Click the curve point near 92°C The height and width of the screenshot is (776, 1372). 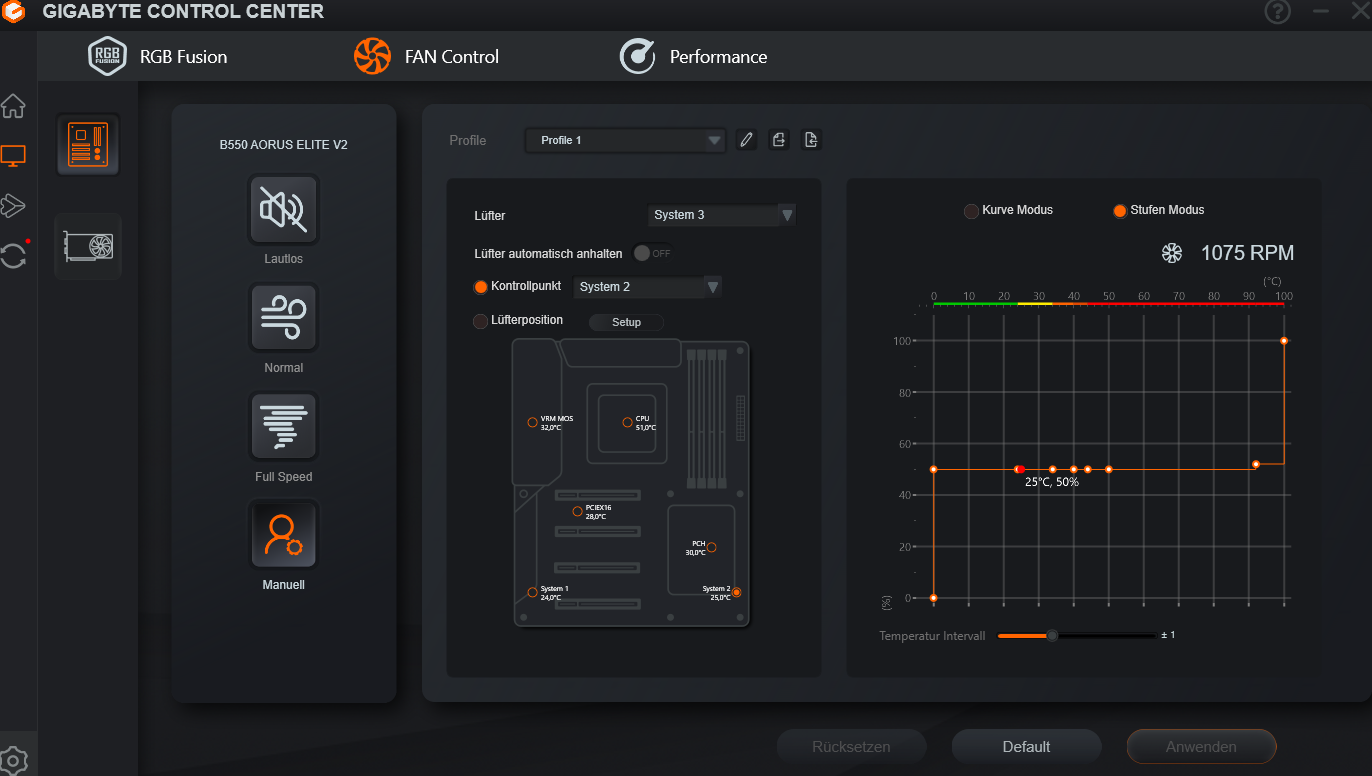[x=1256, y=464]
